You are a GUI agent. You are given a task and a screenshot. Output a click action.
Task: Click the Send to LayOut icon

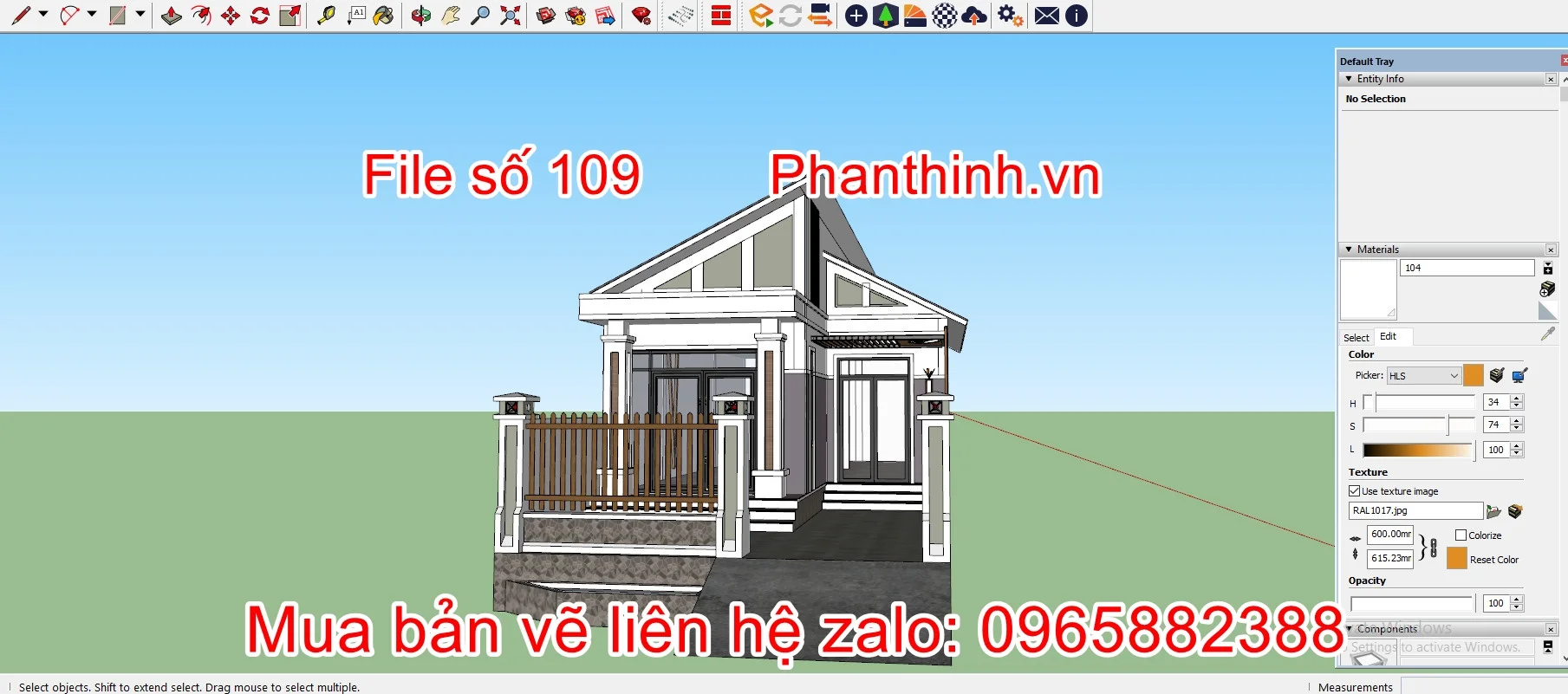(x=606, y=15)
